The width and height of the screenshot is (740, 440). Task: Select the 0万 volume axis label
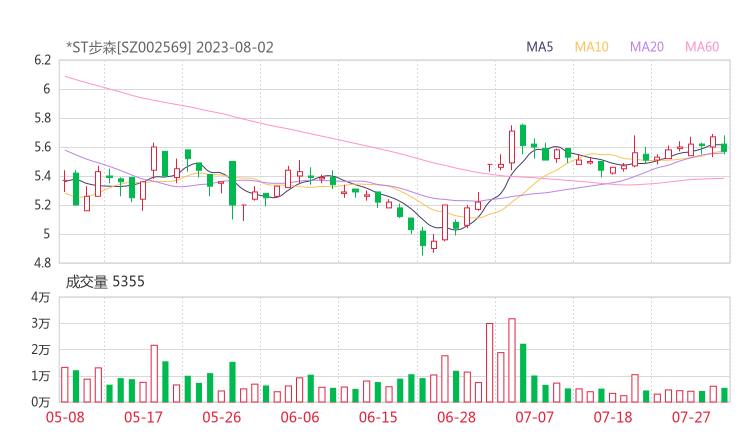41,402
